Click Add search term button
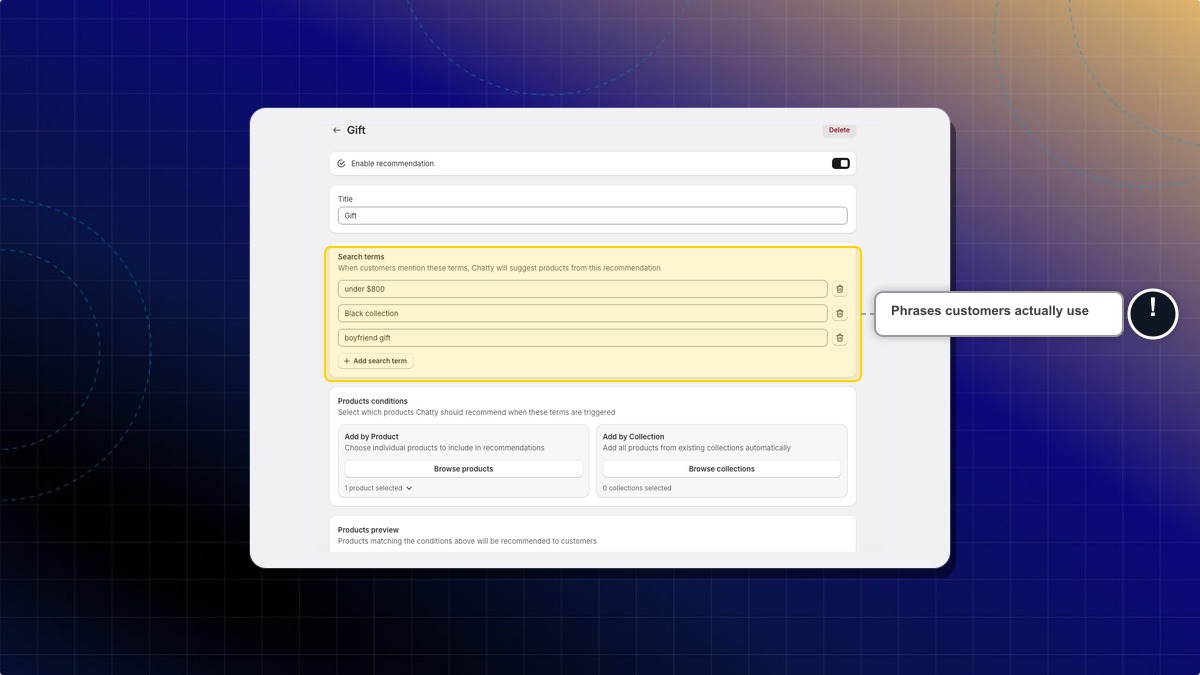This screenshot has height=675, width=1200. tap(375, 361)
